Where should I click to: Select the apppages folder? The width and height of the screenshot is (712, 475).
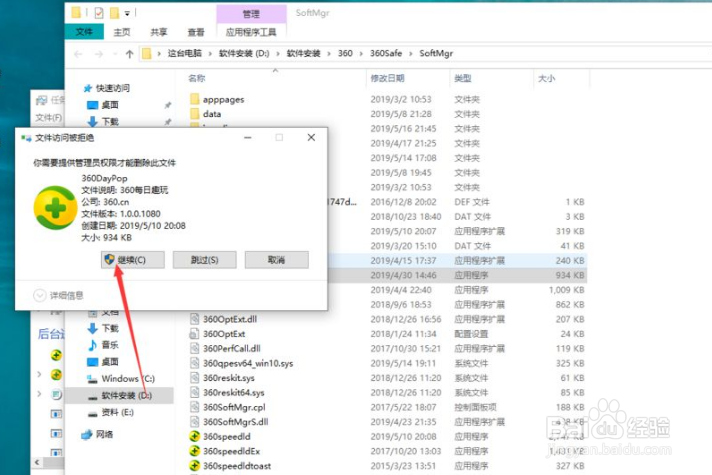click(223, 99)
